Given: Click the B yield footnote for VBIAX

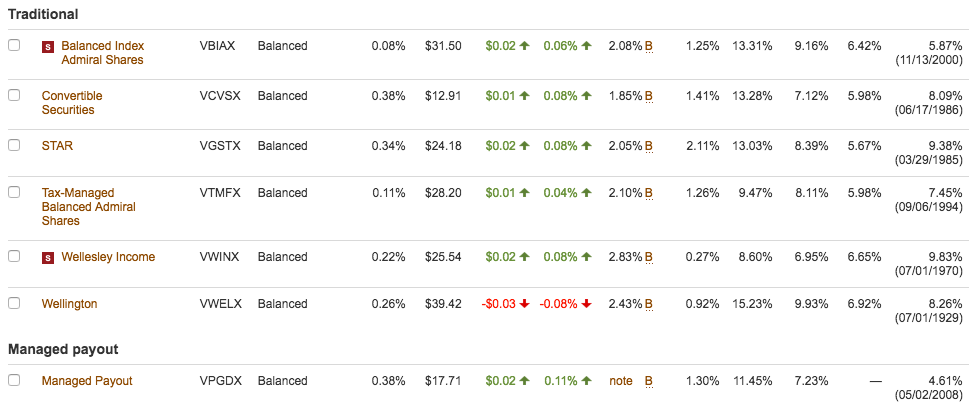Looking at the screenshot, I should click(648, 46).
